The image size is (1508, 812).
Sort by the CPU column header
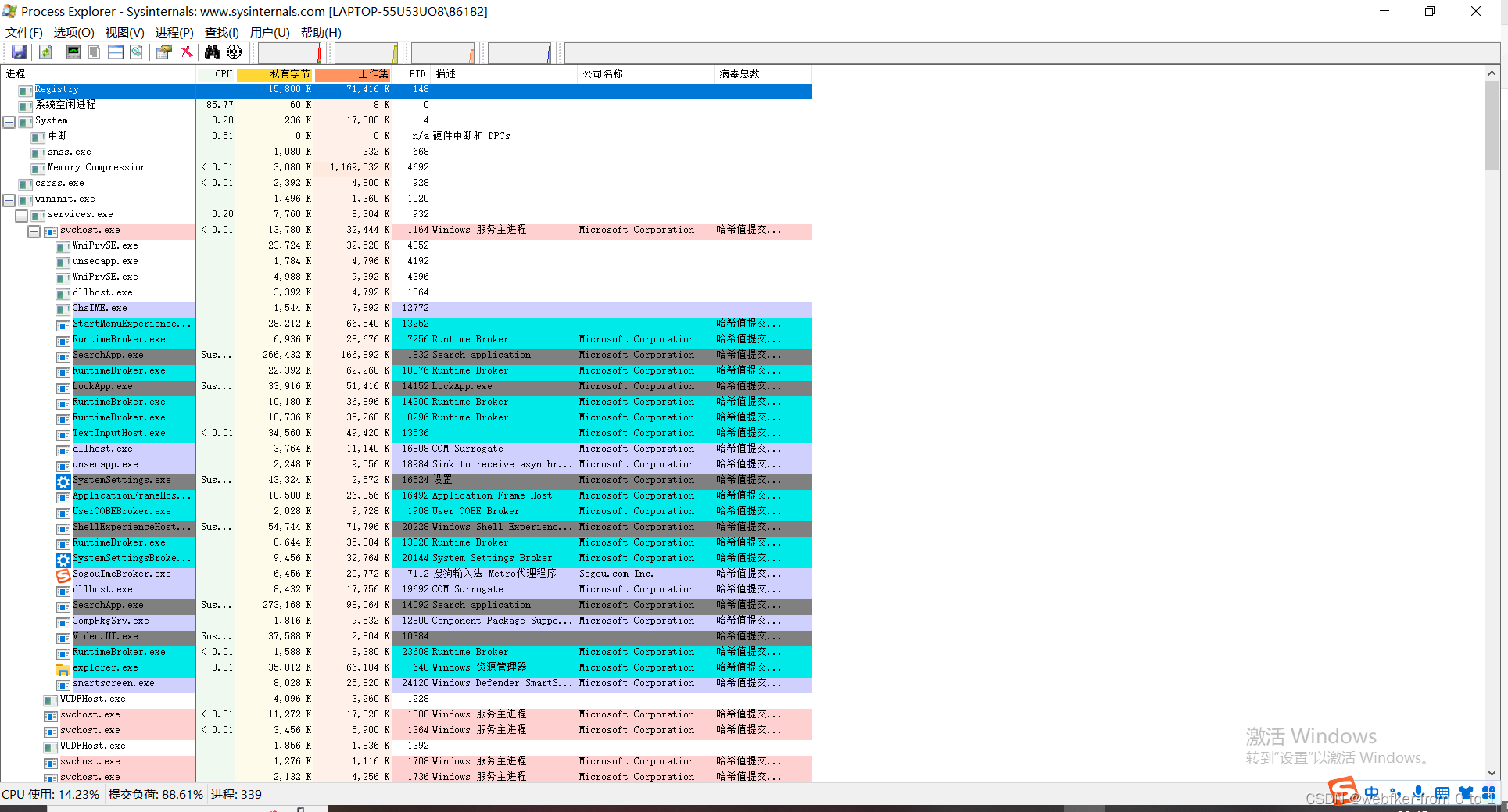coord(216,74)
